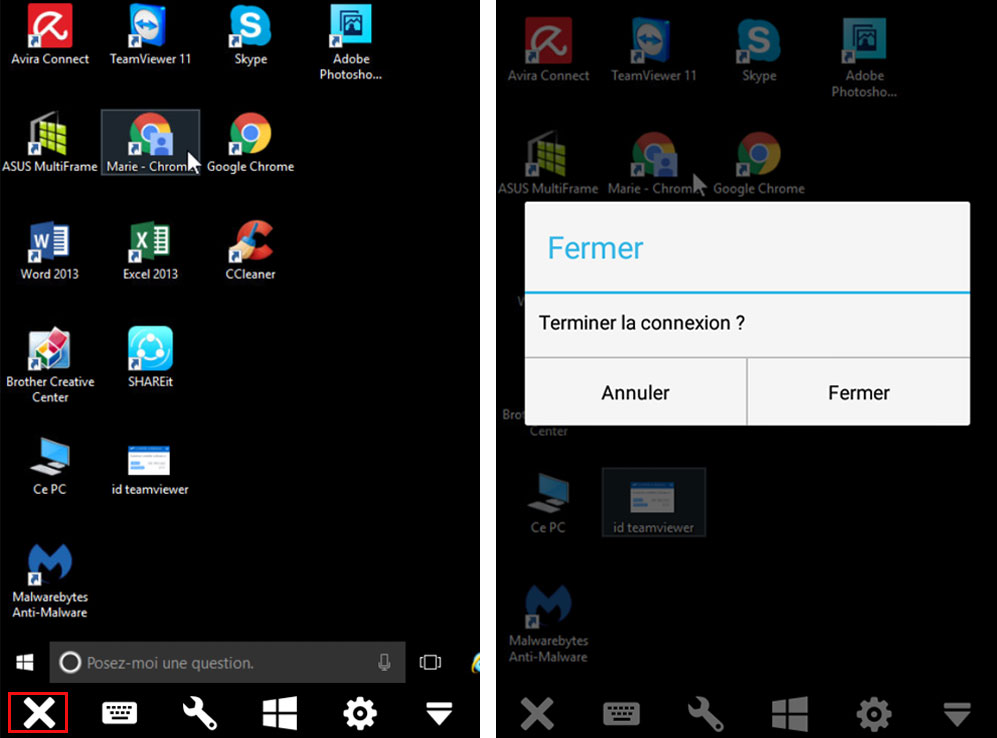Click the Cortana search box 'Posez-moi une question'

pyautogui.click(x=227, y=662)
